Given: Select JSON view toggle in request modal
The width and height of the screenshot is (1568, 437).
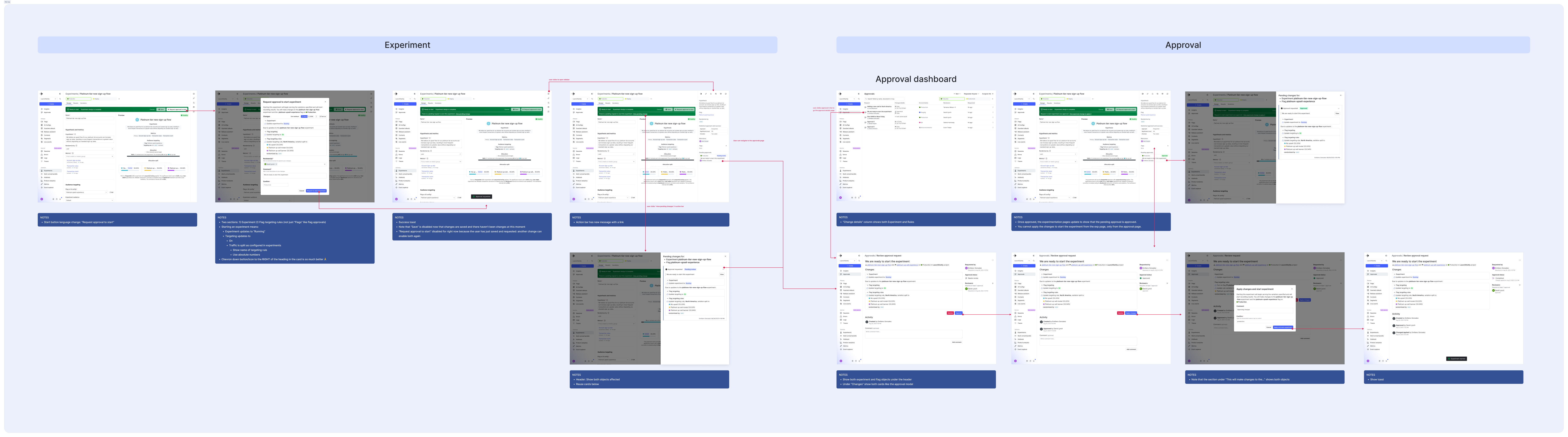Looking at the screenshot, I should pos(311,116).
